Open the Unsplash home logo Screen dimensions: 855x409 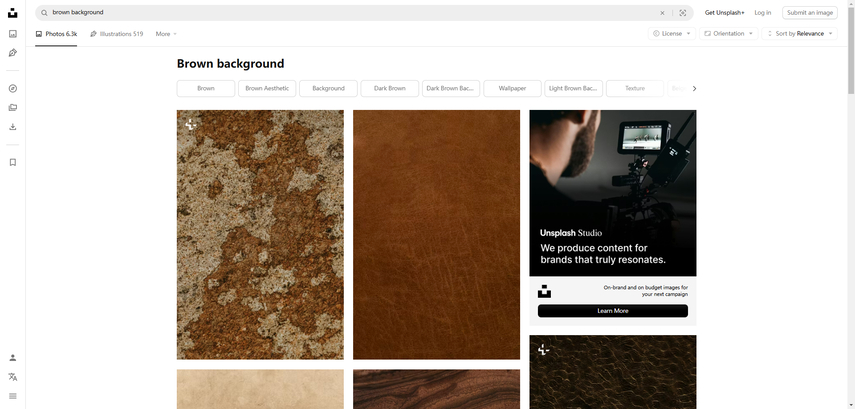point(13,13)
